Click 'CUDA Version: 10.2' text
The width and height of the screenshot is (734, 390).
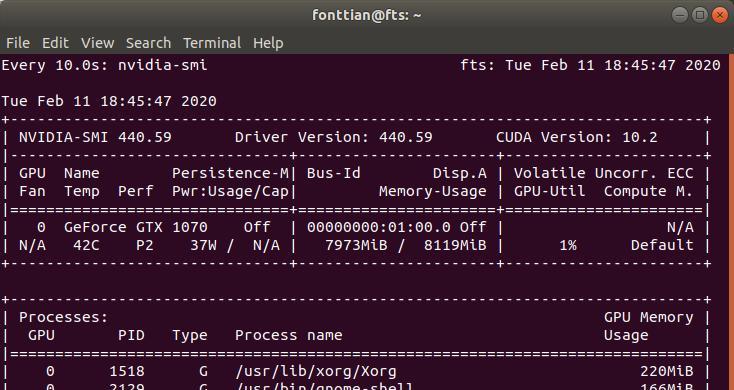coord(577,137)
